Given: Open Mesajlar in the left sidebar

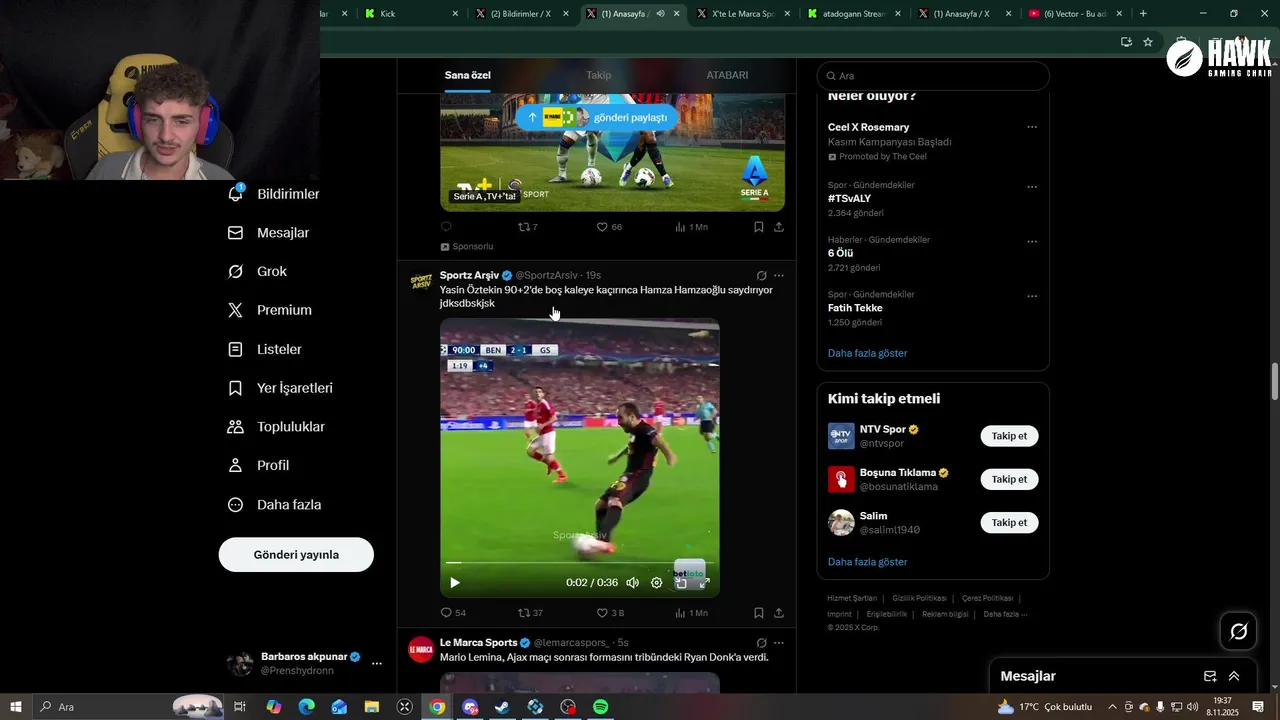Looking at the screenshot, I should 268,233.
